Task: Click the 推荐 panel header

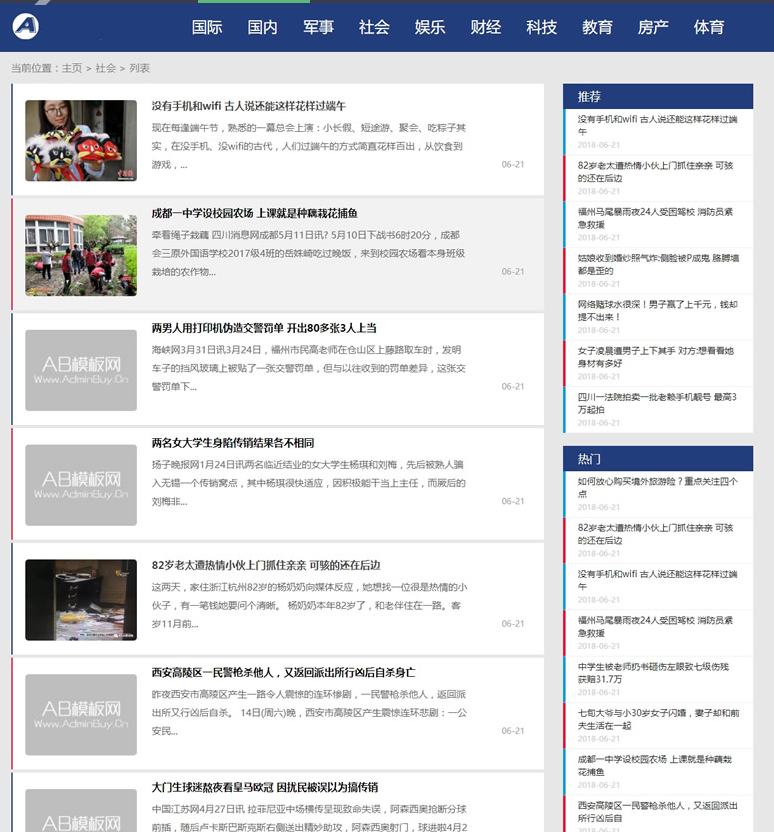Action: tap(658, 96)
